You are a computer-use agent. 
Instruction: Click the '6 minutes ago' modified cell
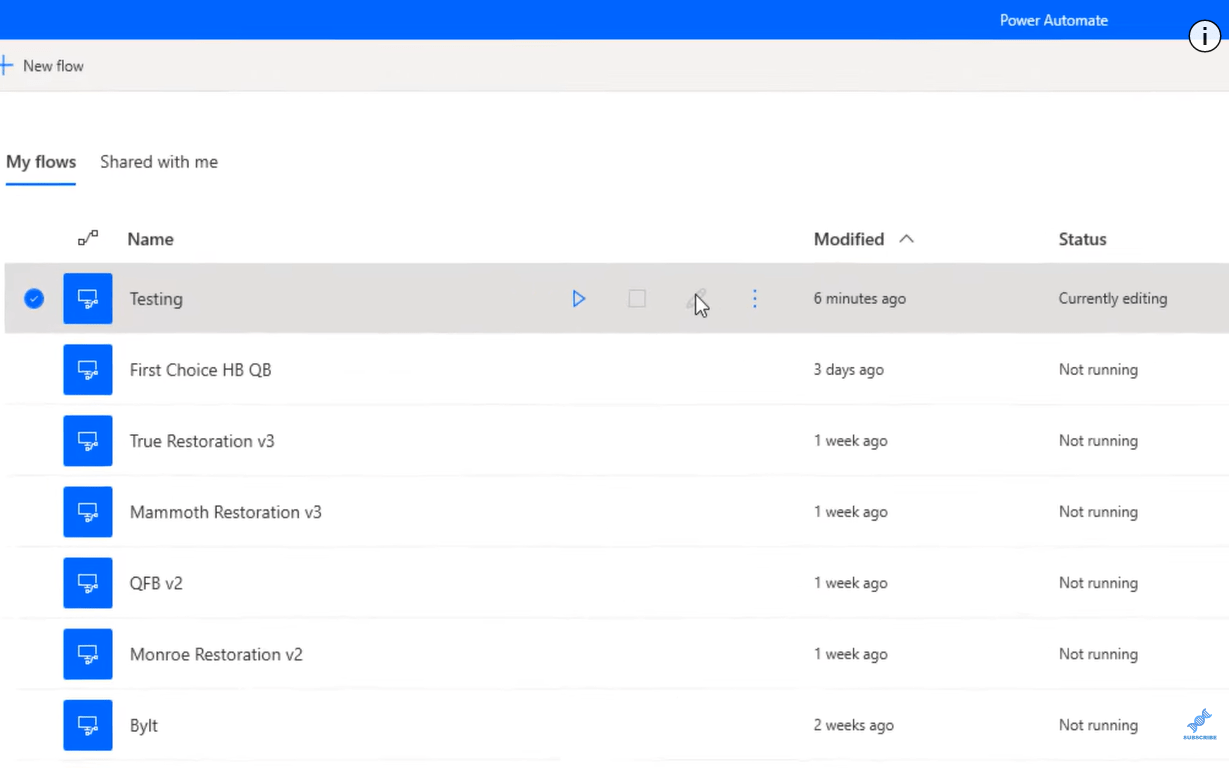click(860, 299)
